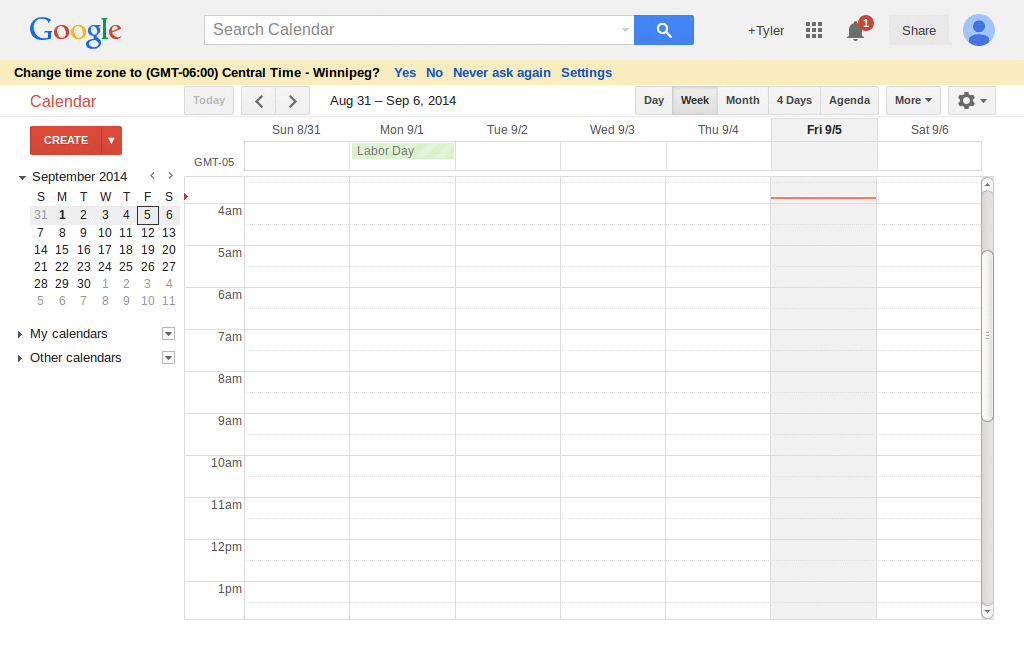View notifications with the bell icon

point(854,31)
